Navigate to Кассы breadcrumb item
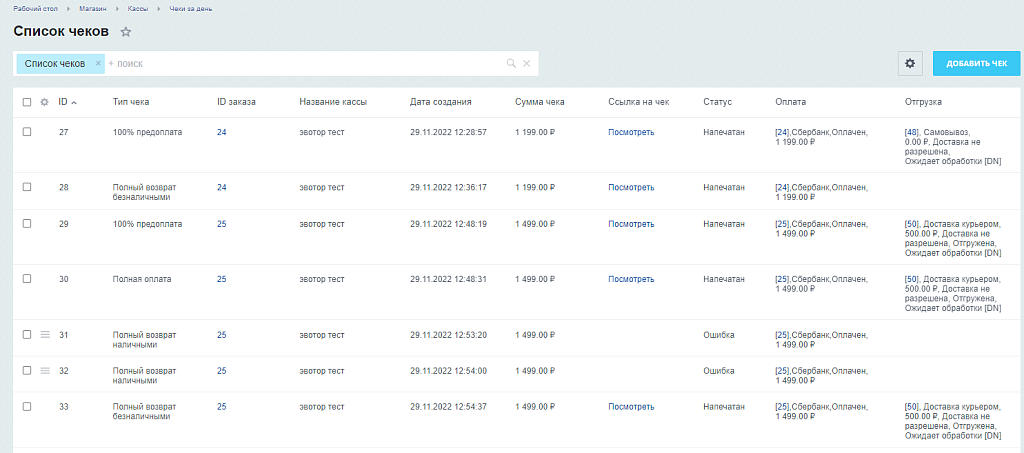 click(138, 8)
